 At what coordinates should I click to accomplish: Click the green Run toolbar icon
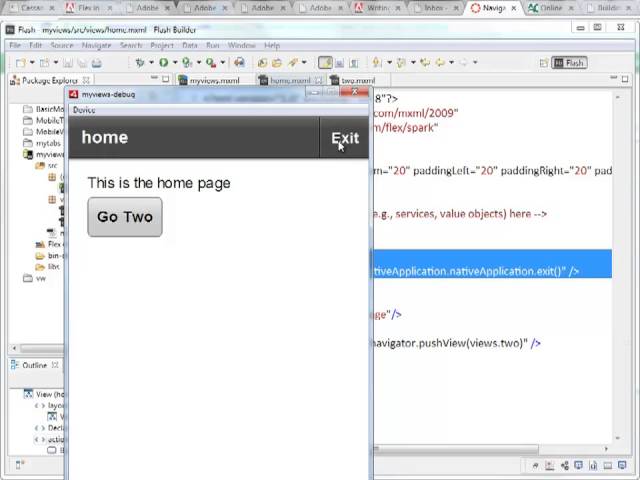click(164, 63)
